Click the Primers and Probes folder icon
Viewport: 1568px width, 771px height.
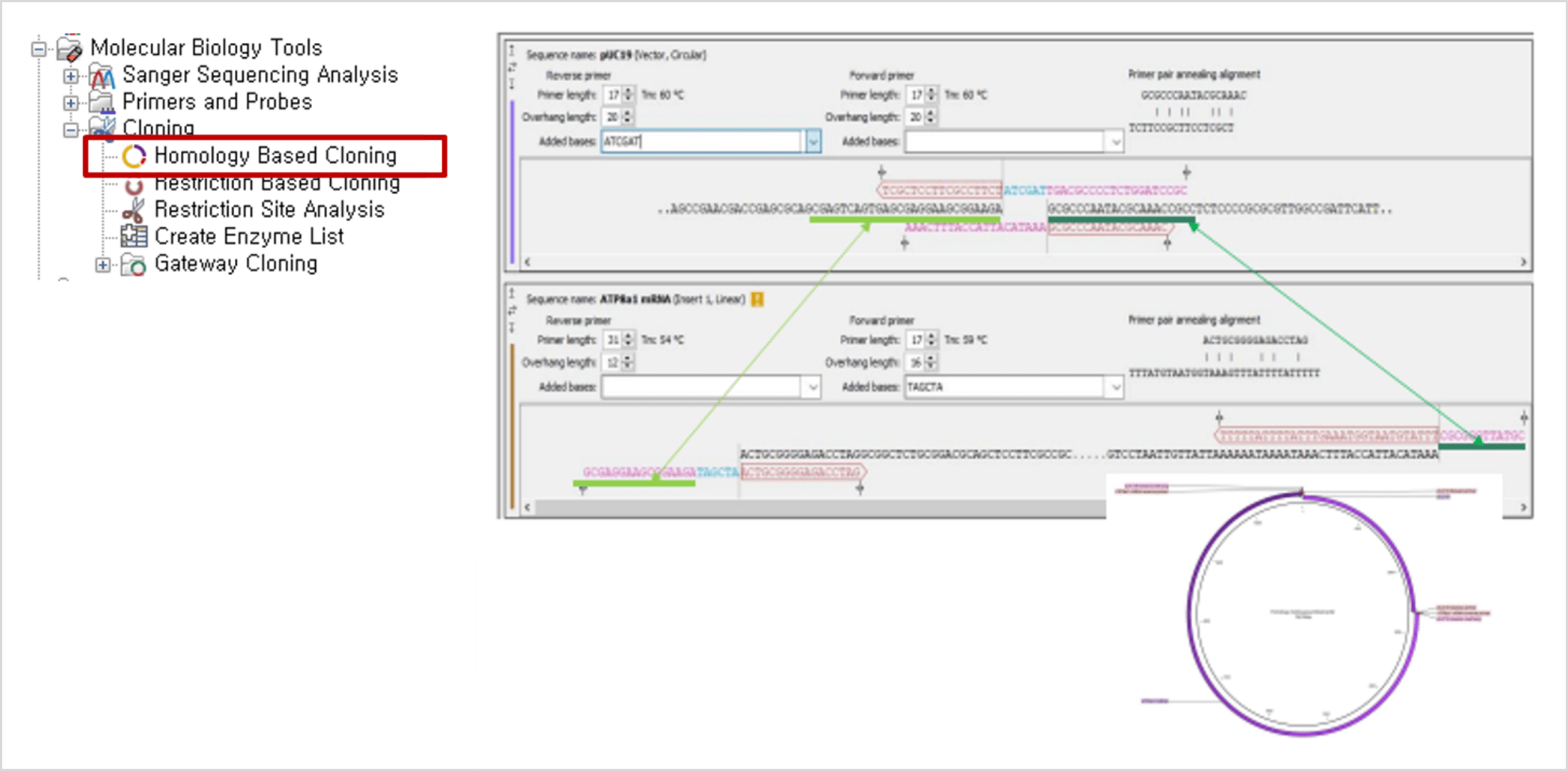[x=102, y=102]
